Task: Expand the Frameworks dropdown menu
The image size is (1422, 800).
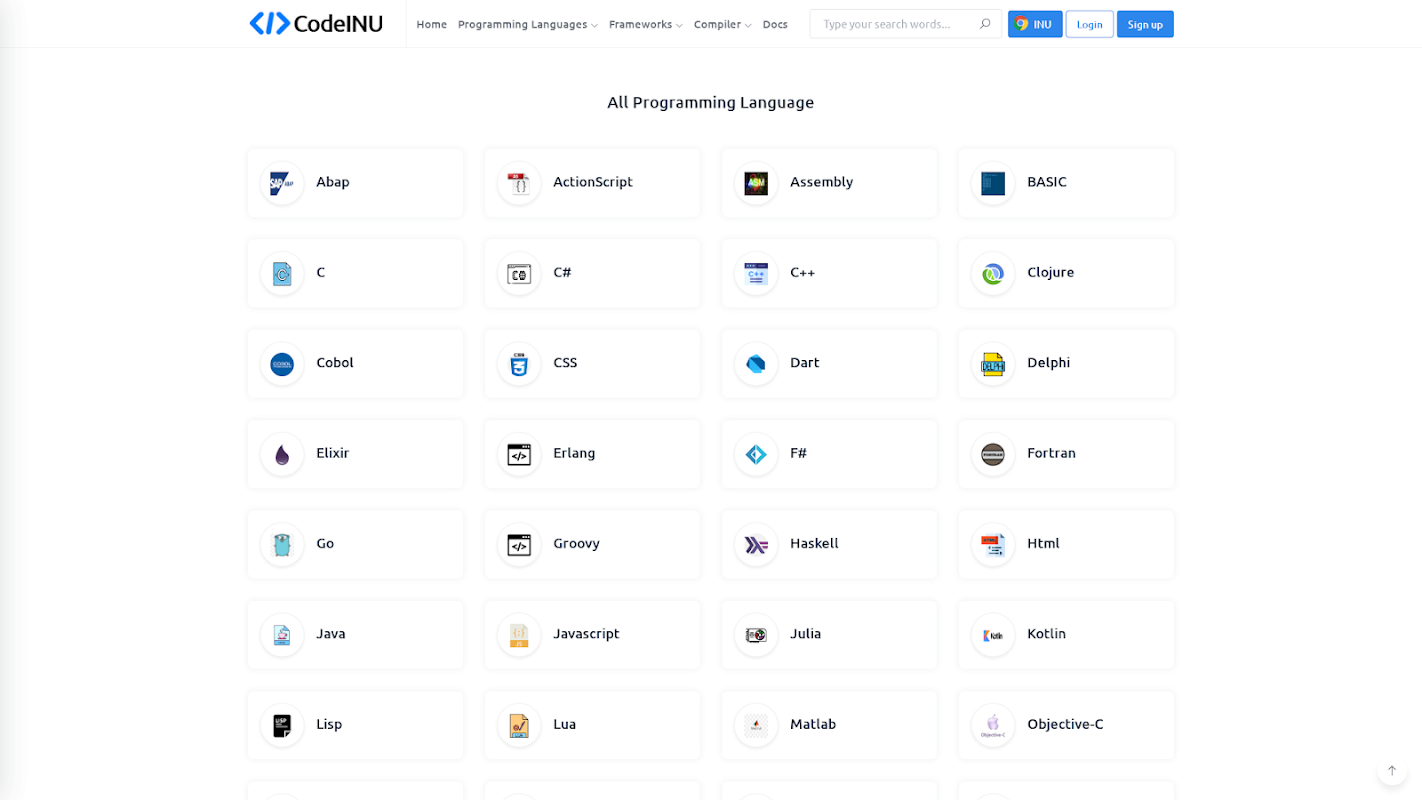Action: click(646, 24)
